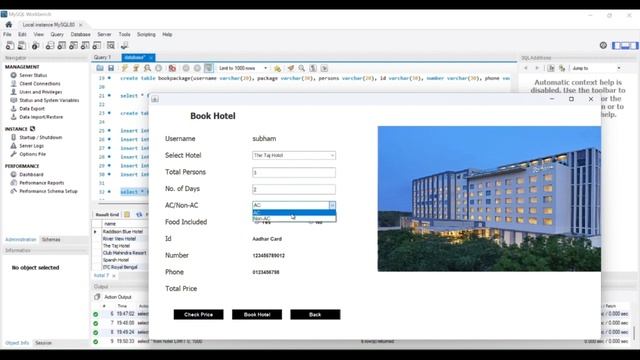The width and height of the screenshot is (640, 360).
Task: Open the Select Hotel combo box
Action: [294, 156]
